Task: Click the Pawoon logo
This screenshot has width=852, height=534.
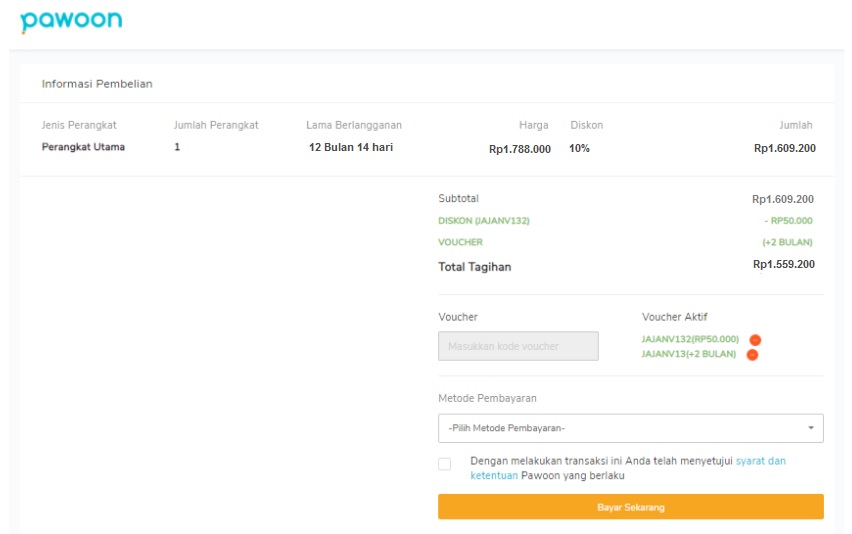Action: (71, 21)
